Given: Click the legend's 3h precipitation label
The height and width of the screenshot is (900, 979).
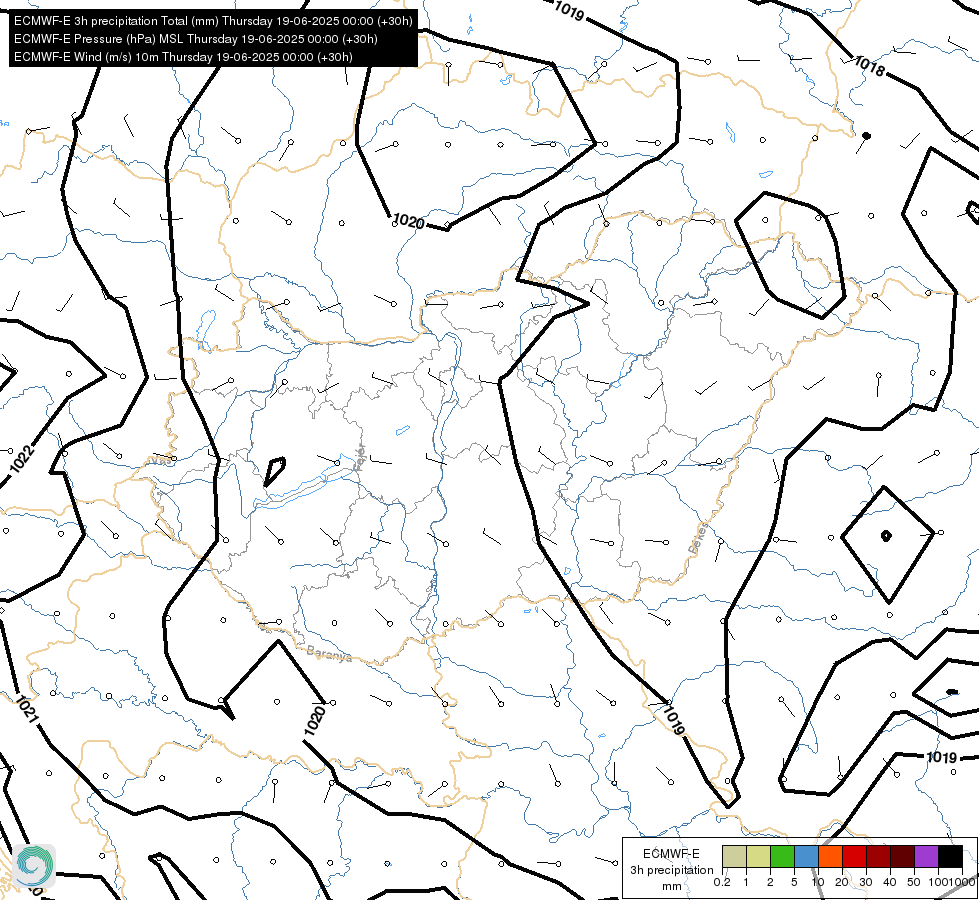Looking at the screenshot, I should 671,870.
